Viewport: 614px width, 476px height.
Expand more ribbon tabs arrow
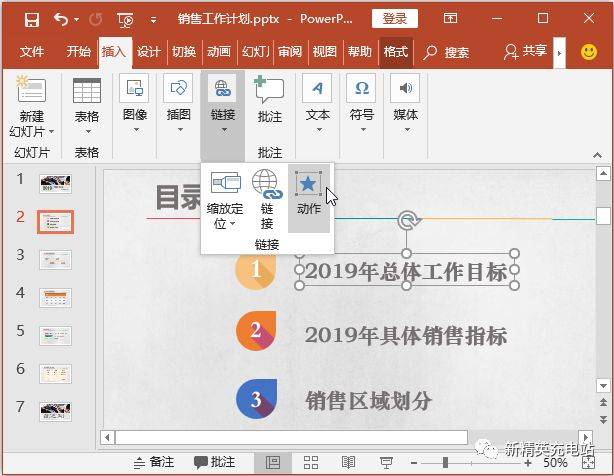[x=559, y=53]
